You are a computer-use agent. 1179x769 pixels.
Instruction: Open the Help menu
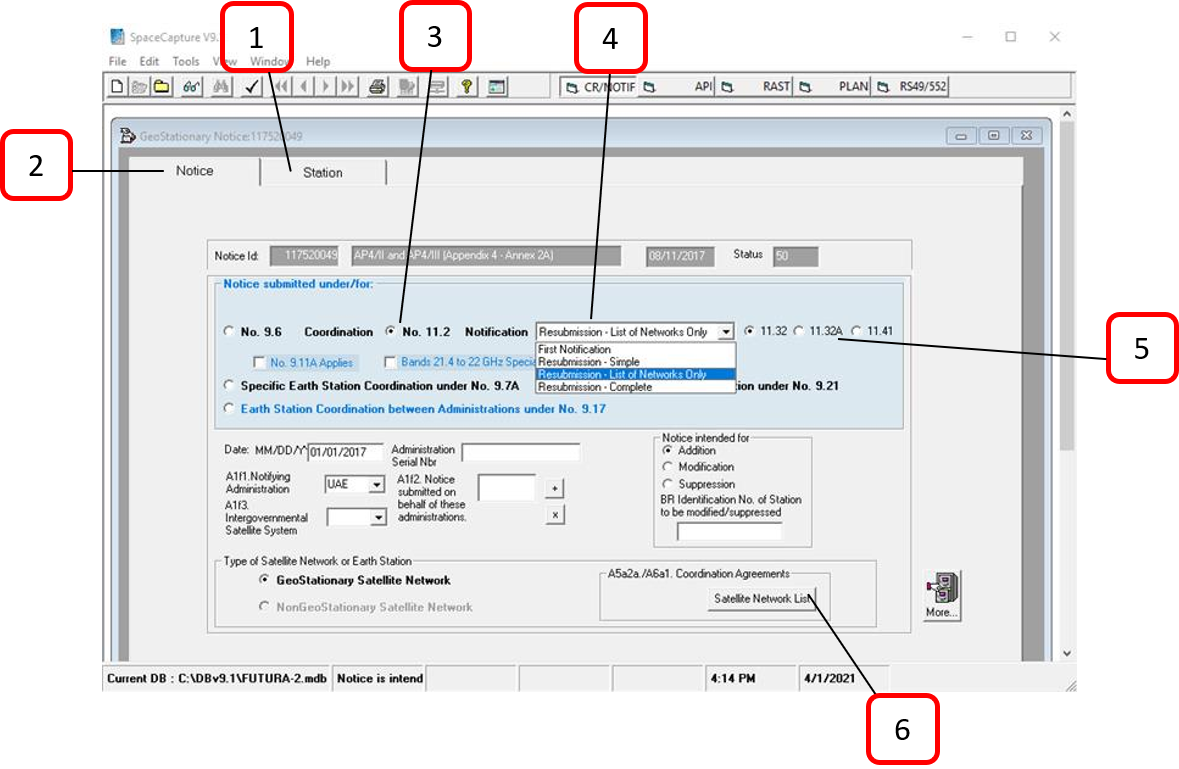tap(317, 62)
